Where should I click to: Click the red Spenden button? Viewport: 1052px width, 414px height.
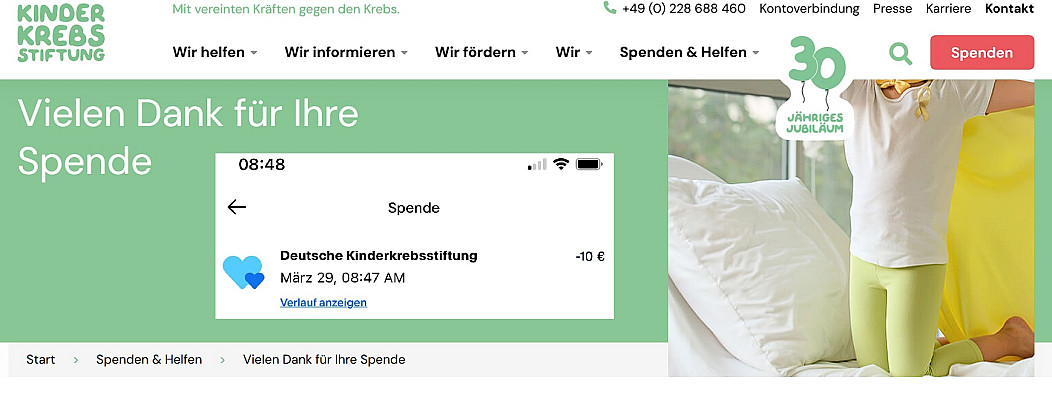(982, 52)
